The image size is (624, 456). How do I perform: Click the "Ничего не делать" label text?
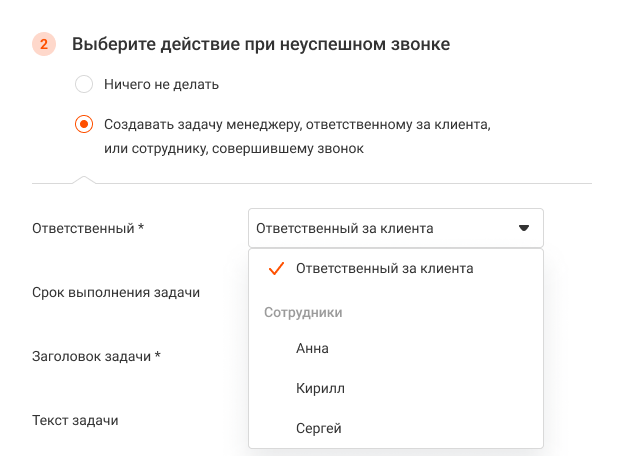[x=161, y=84]
